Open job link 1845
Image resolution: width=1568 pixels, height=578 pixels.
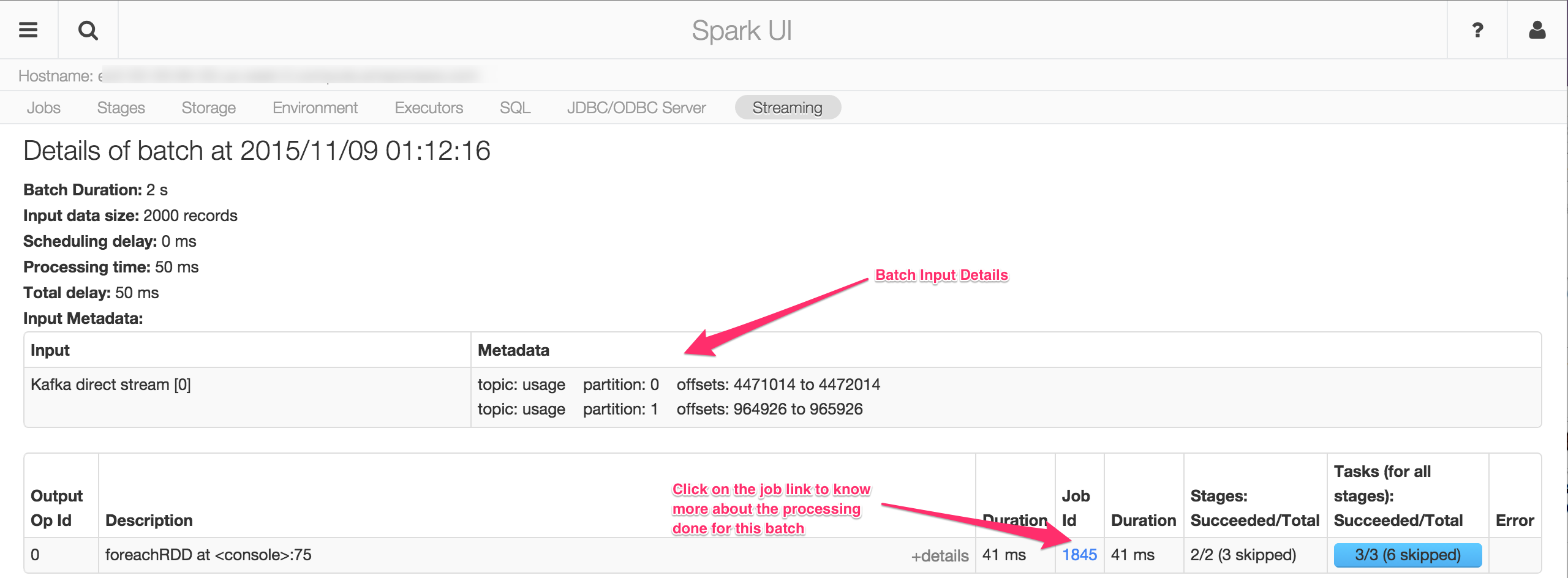click(x=1079, y=555)
